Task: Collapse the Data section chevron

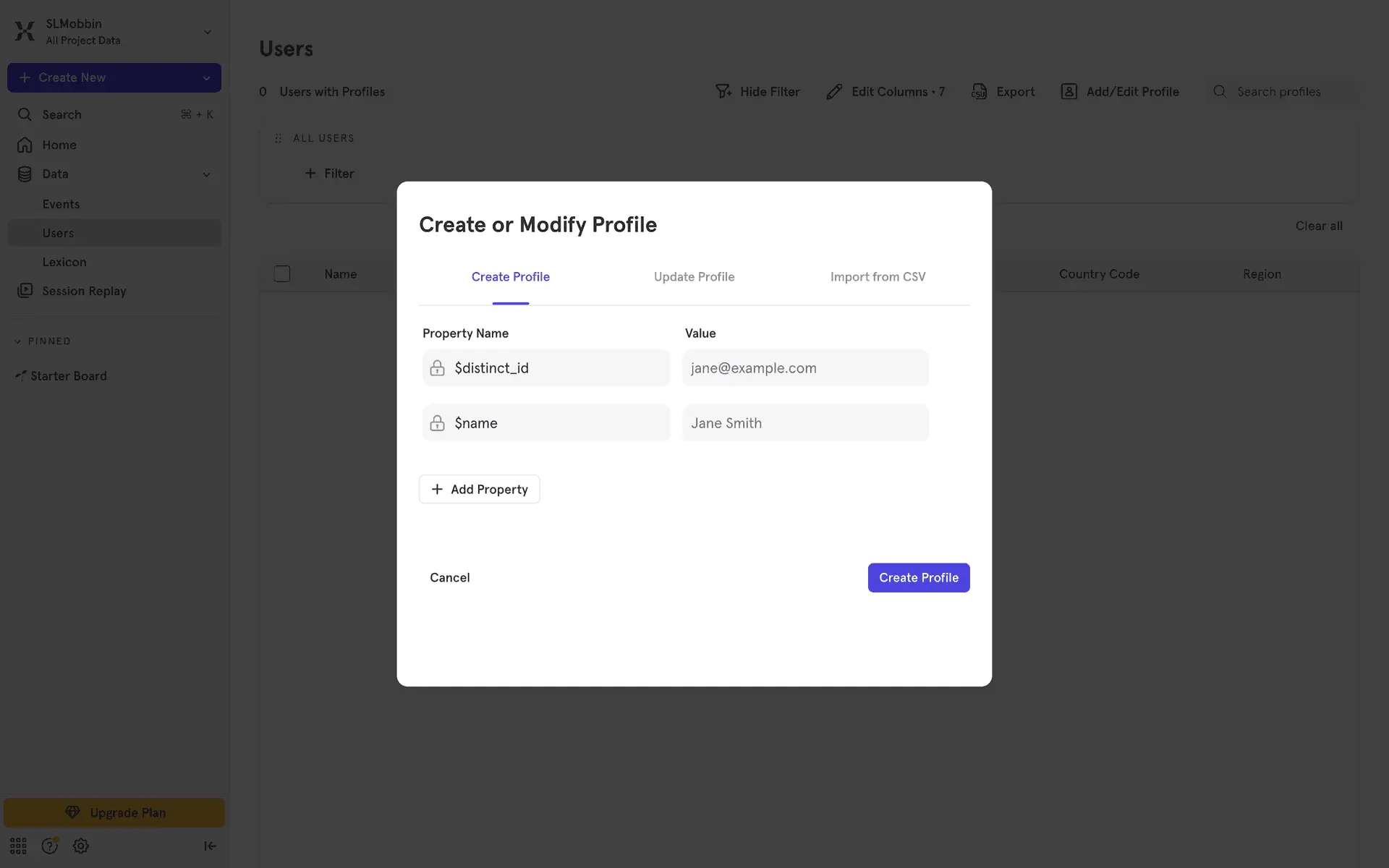Action: (206, 174)
